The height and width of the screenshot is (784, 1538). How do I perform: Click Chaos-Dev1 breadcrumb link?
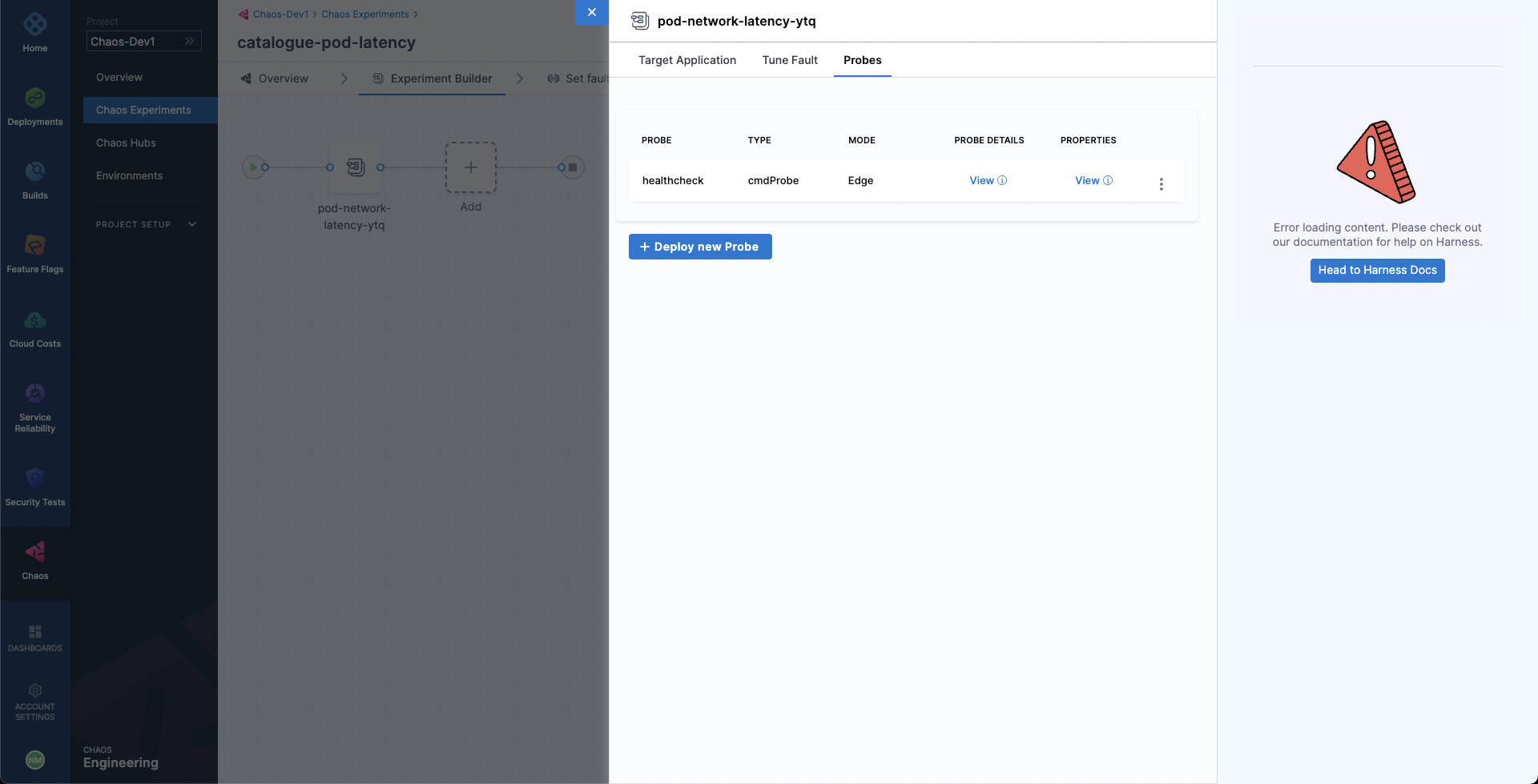(280, 14)
